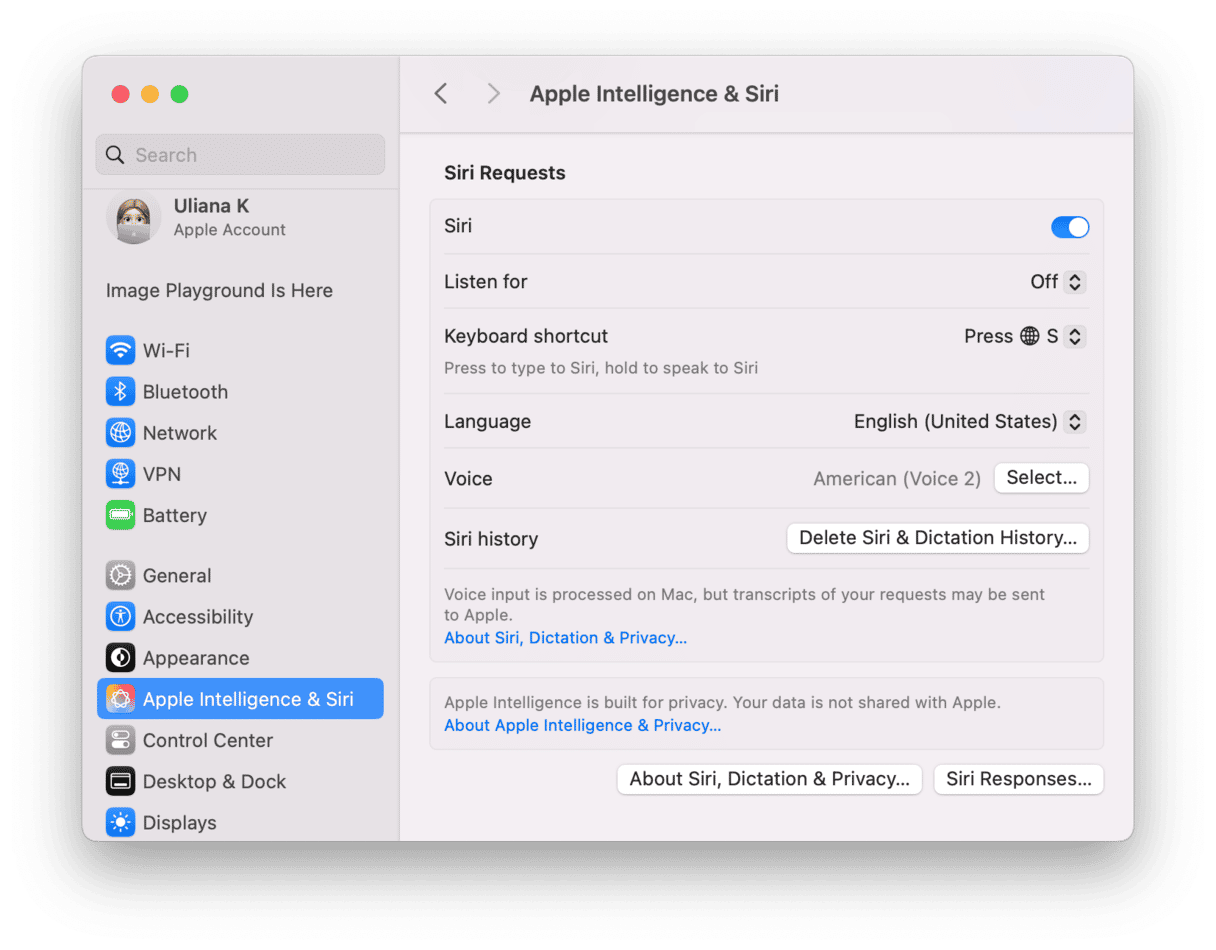Click the VPN sidebar icon
Image resolution: width=1216 pixels, height=950 pixels.
pyautogui.click(x=120, y=474)
